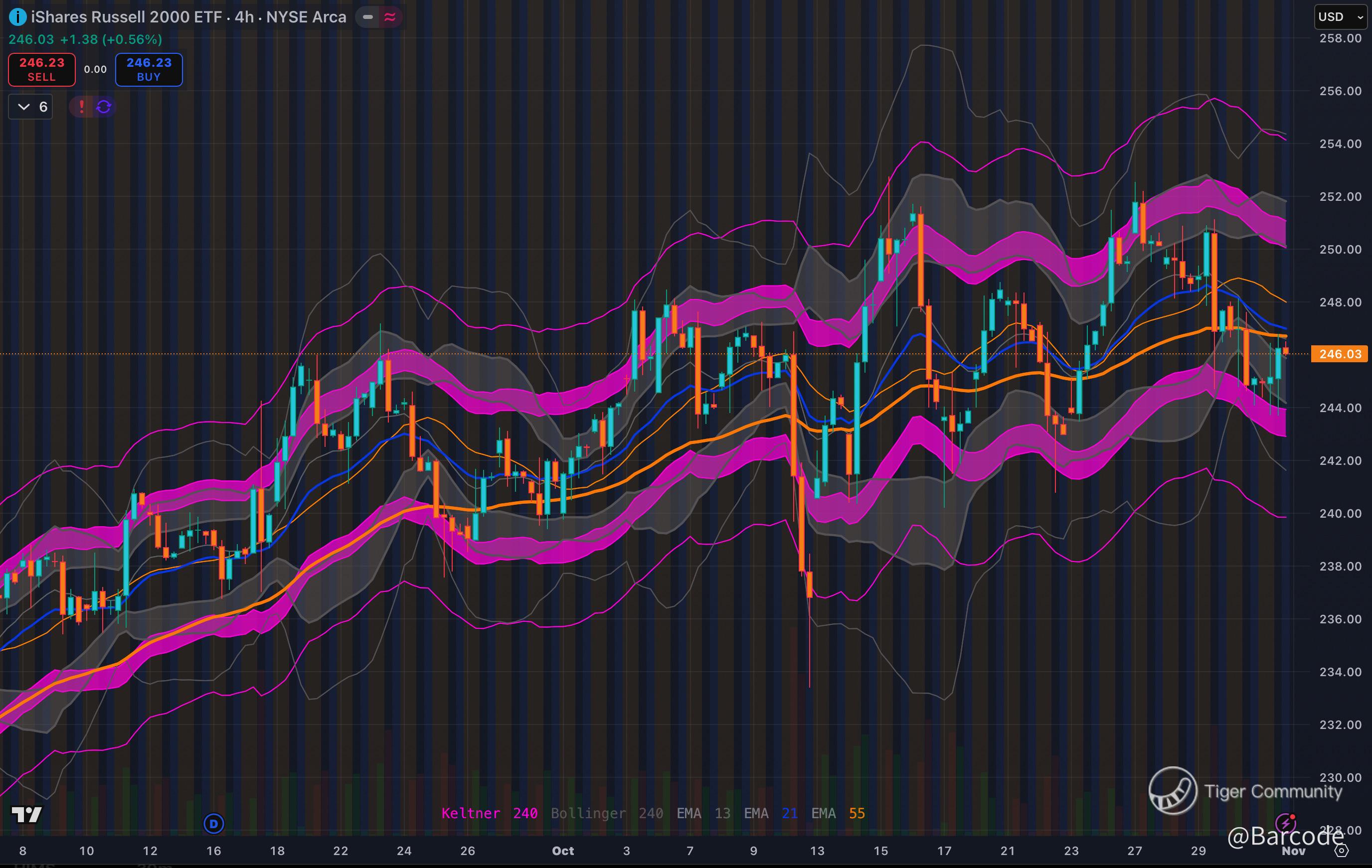Open chart settings hexagon gear icon
The height and width of the screenshot is (868, 1372).
coord(1342,851)
